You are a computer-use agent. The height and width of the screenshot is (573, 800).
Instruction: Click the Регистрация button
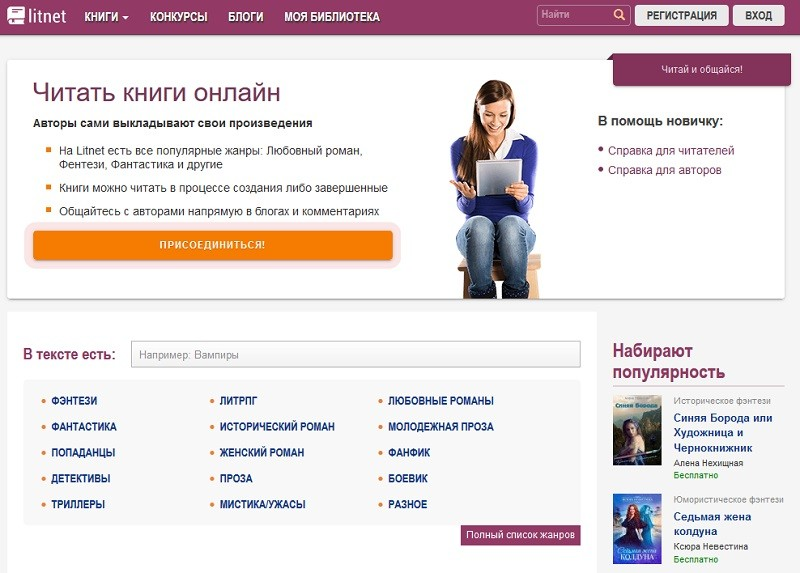click(x=682, y=15)
